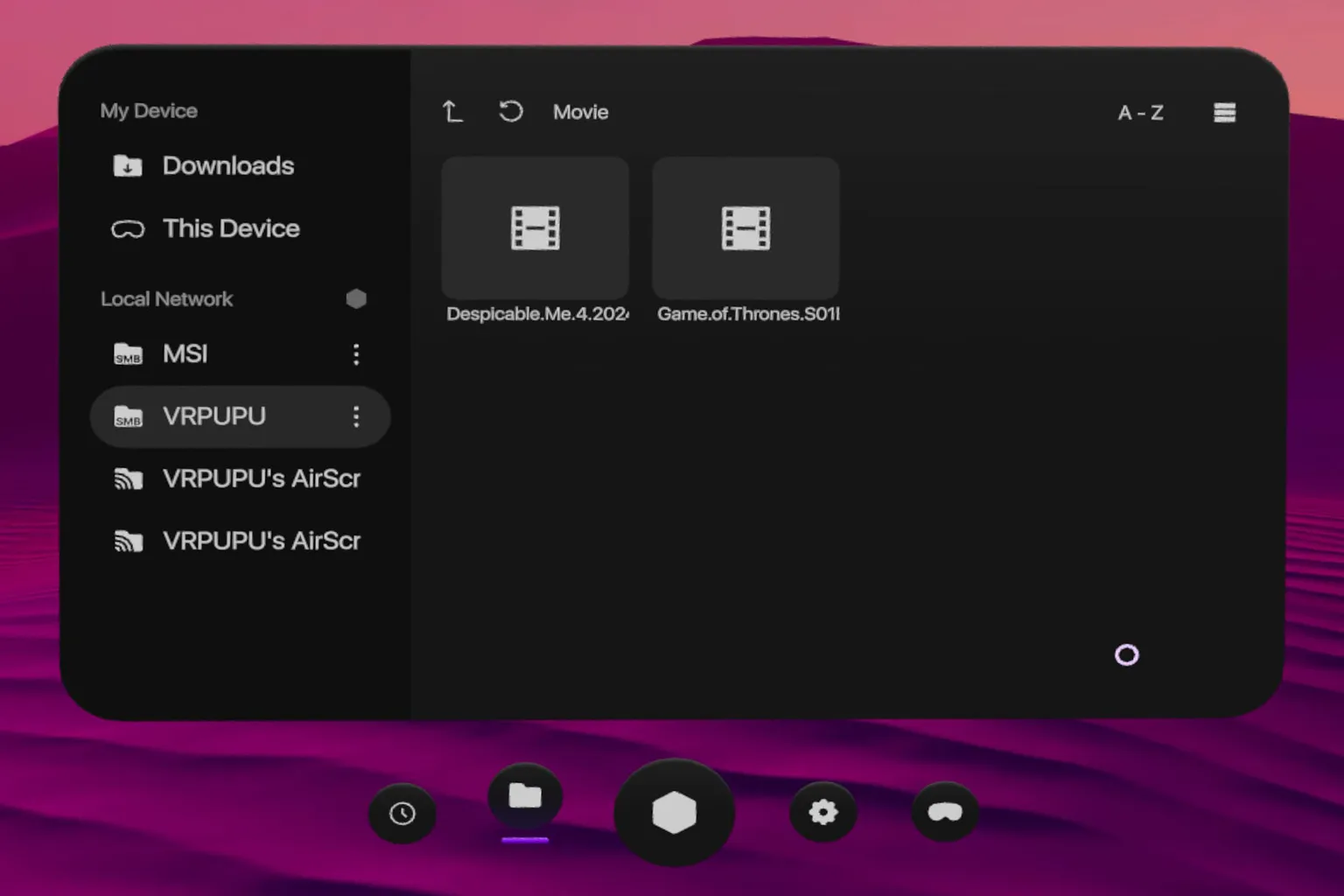1344x896 pixels.
Task: Open recent history from the clock icon
Action: (402, 814)
